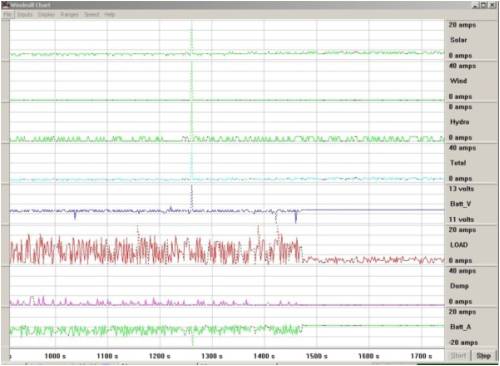Select the Batt_V channel label
500x366 pixels.
pyautogui.click(x=460, y=204)
